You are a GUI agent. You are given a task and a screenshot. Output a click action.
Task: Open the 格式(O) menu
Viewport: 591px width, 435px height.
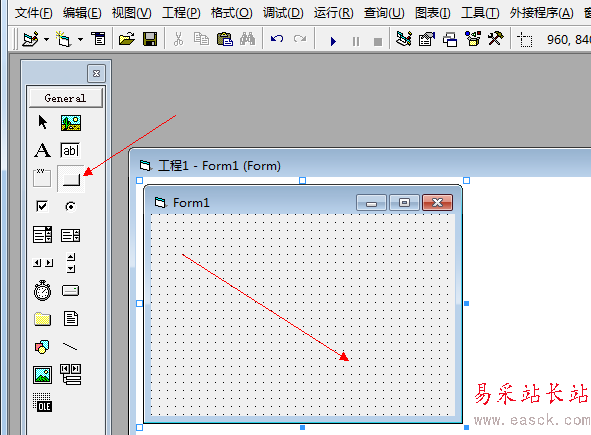click(231, 13)
